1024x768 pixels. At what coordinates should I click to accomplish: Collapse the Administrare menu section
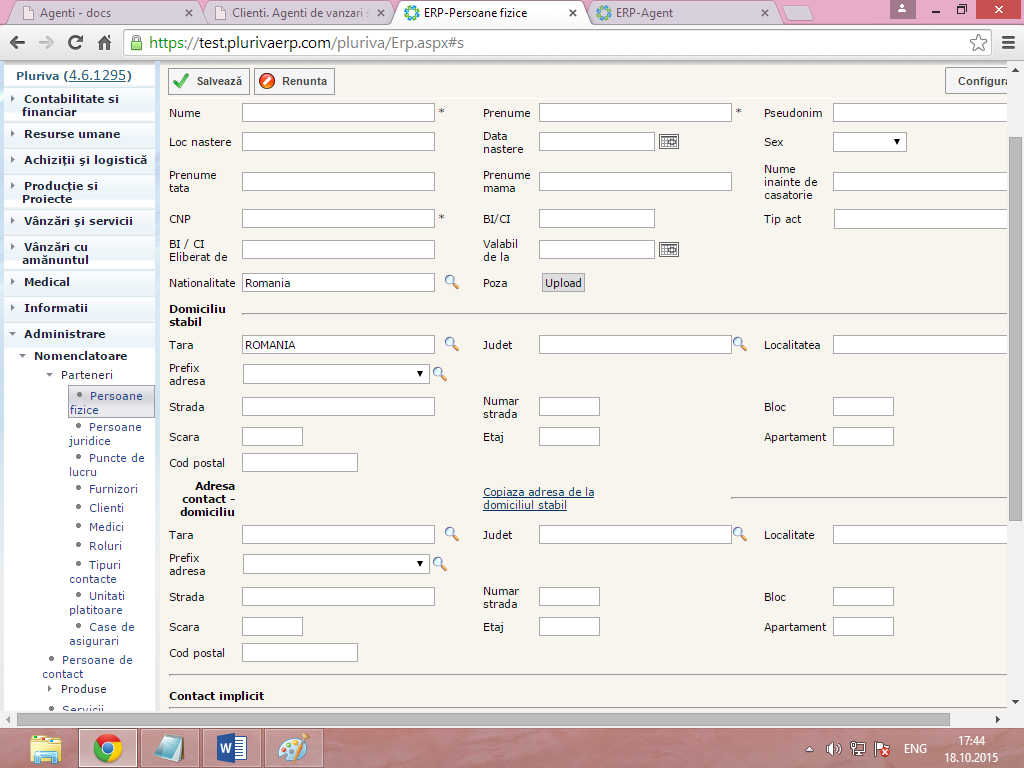[64, 334]
